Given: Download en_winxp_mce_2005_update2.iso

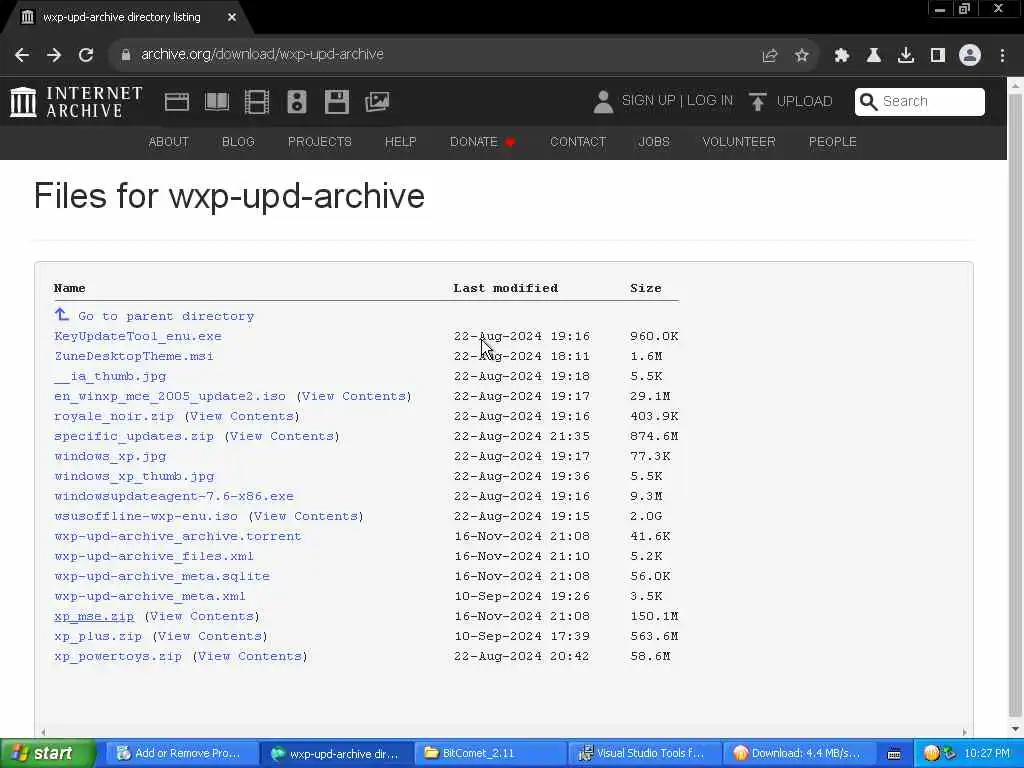Looking at the screenshot, I should point(170,396).
